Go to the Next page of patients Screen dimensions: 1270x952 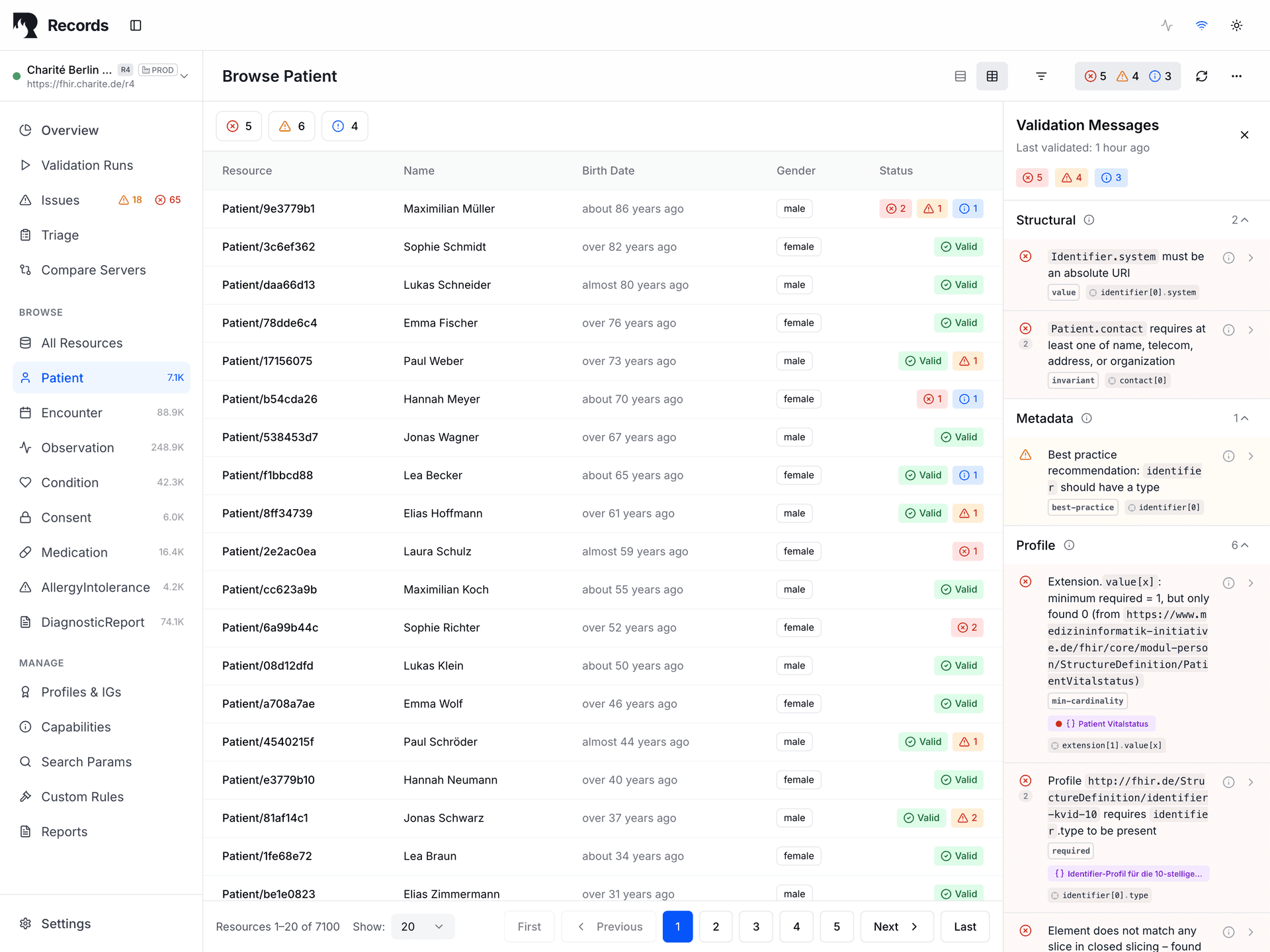[896, 926]
